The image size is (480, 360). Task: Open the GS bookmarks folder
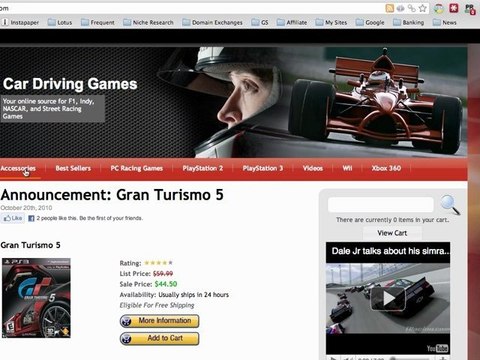tap(260, 22)
